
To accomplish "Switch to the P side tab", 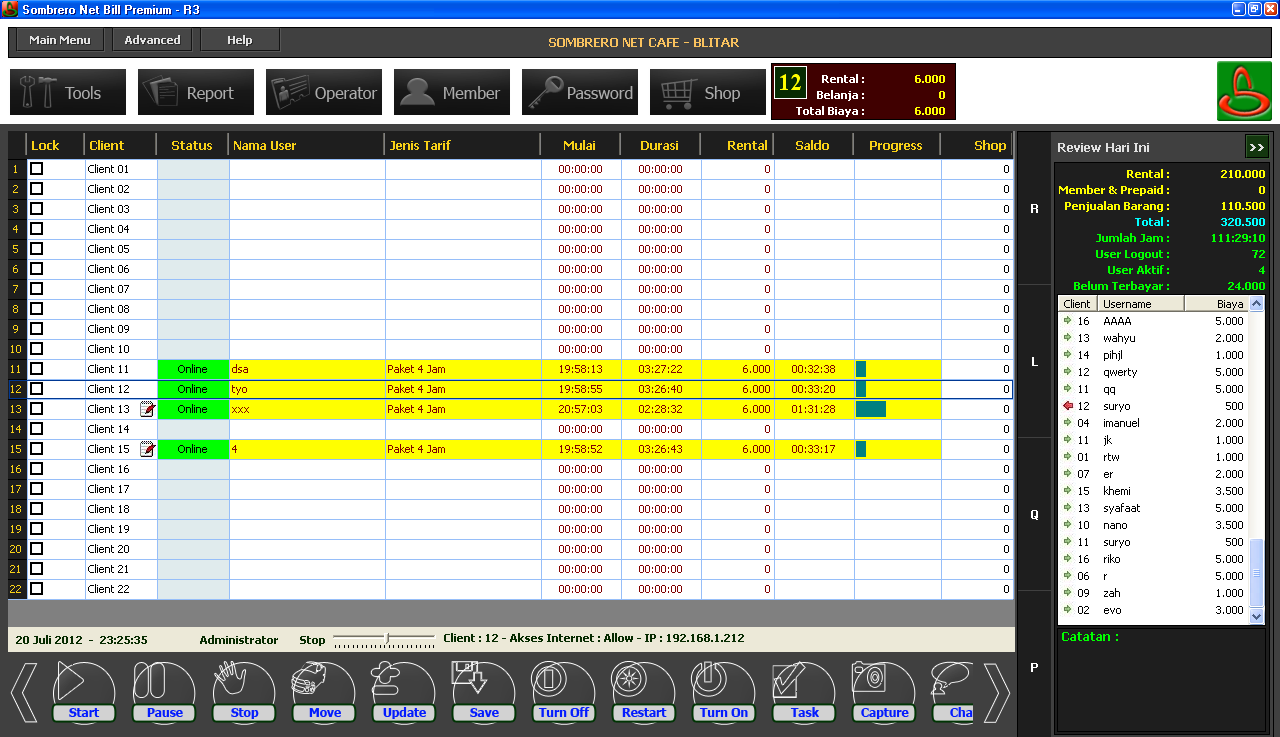I will (1034, 667).
